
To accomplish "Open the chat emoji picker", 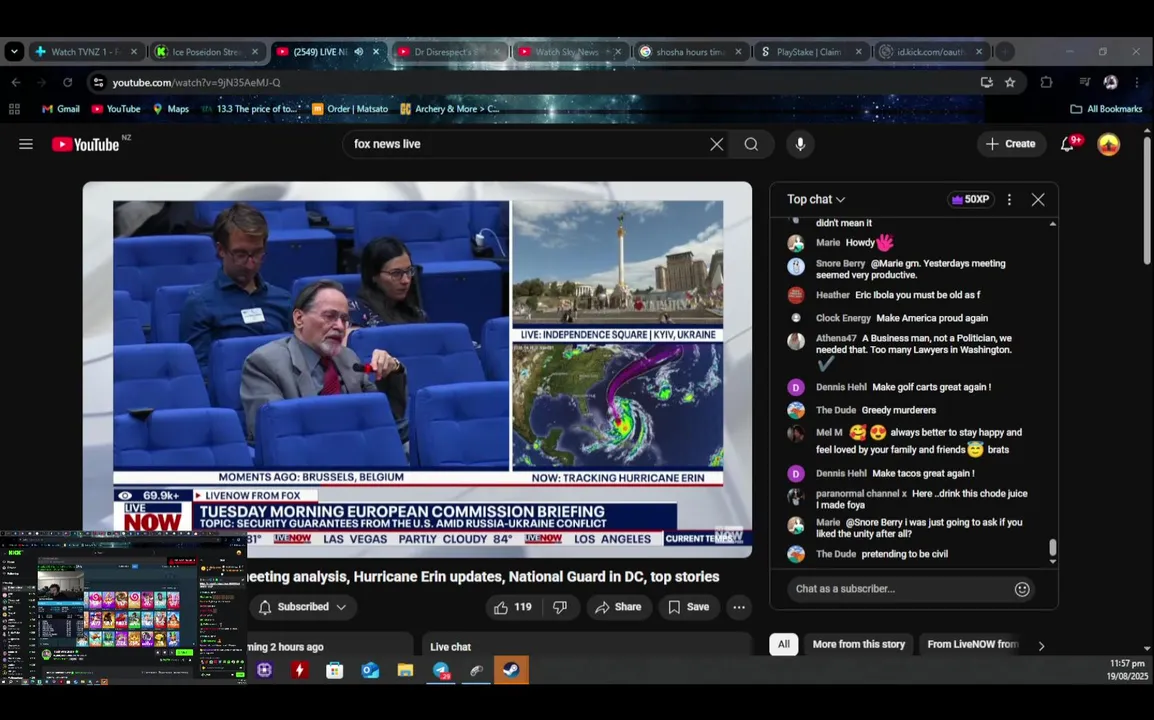I will point(1022,589).
